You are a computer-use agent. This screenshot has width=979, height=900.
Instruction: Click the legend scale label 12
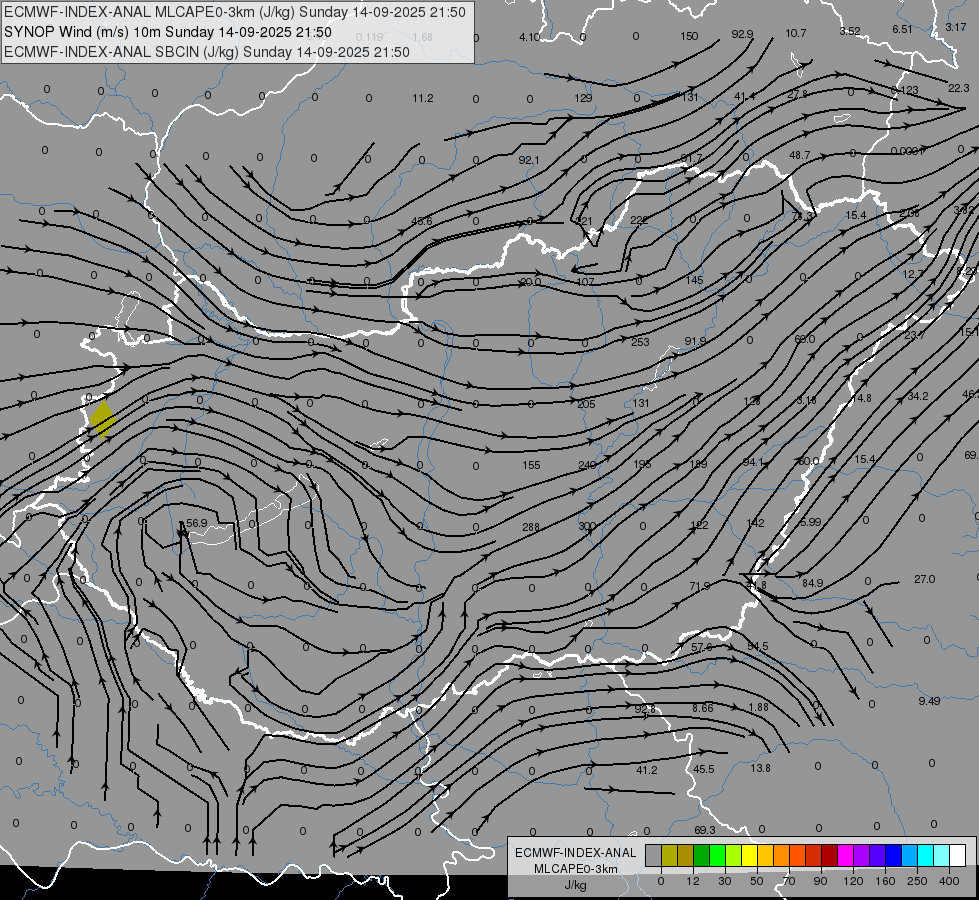692,881
